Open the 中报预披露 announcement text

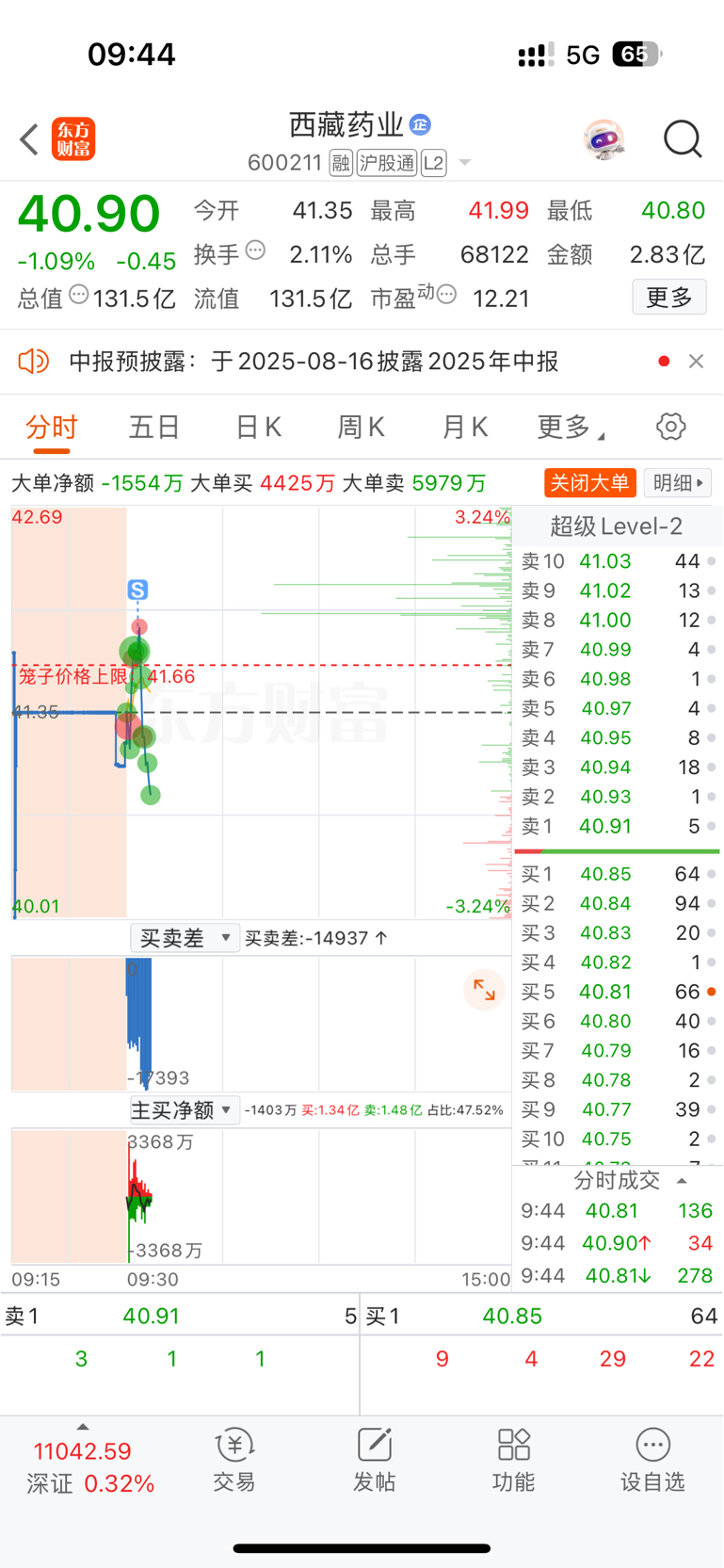tap(314, 362)
